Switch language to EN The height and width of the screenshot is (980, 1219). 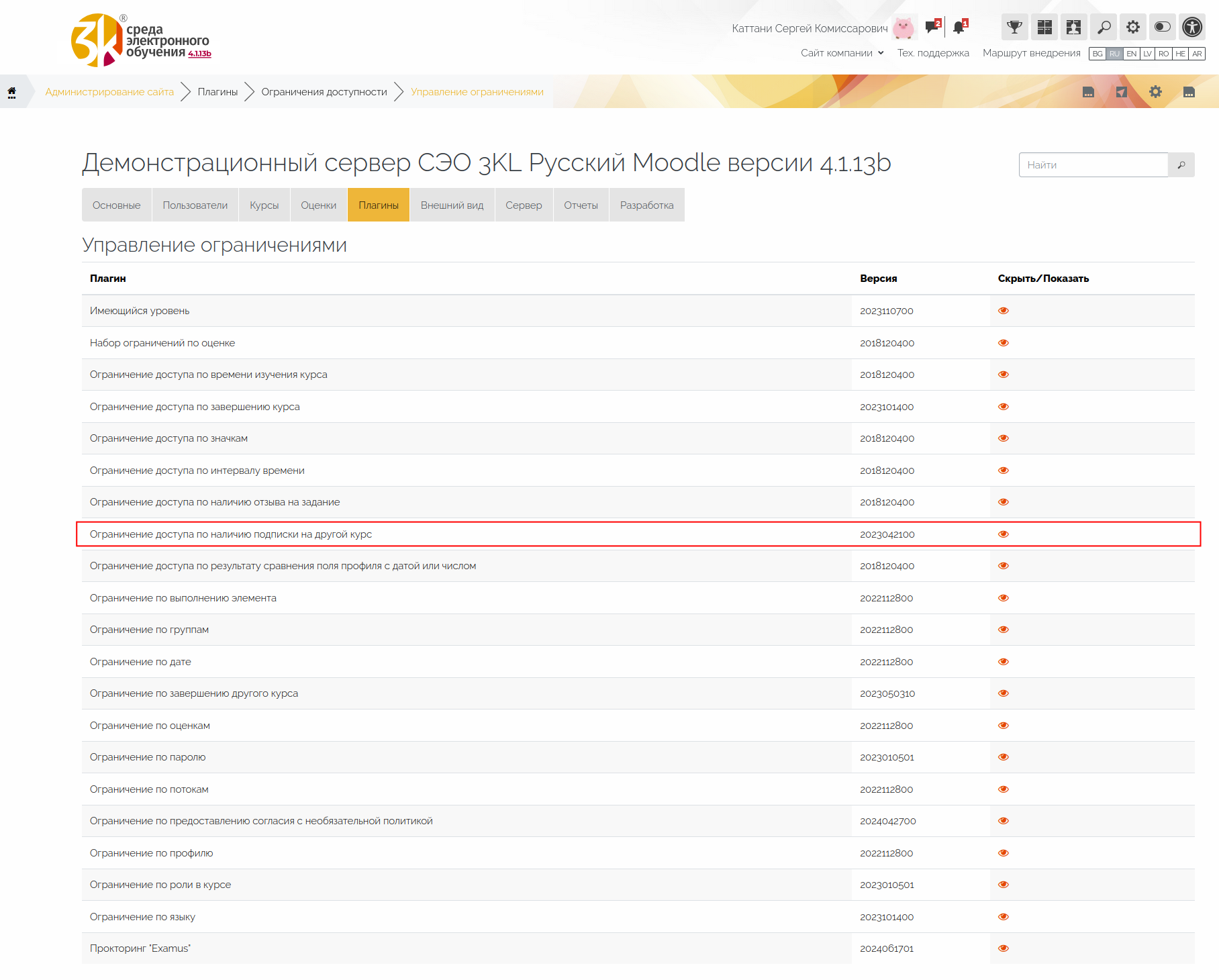(1132, 54)
